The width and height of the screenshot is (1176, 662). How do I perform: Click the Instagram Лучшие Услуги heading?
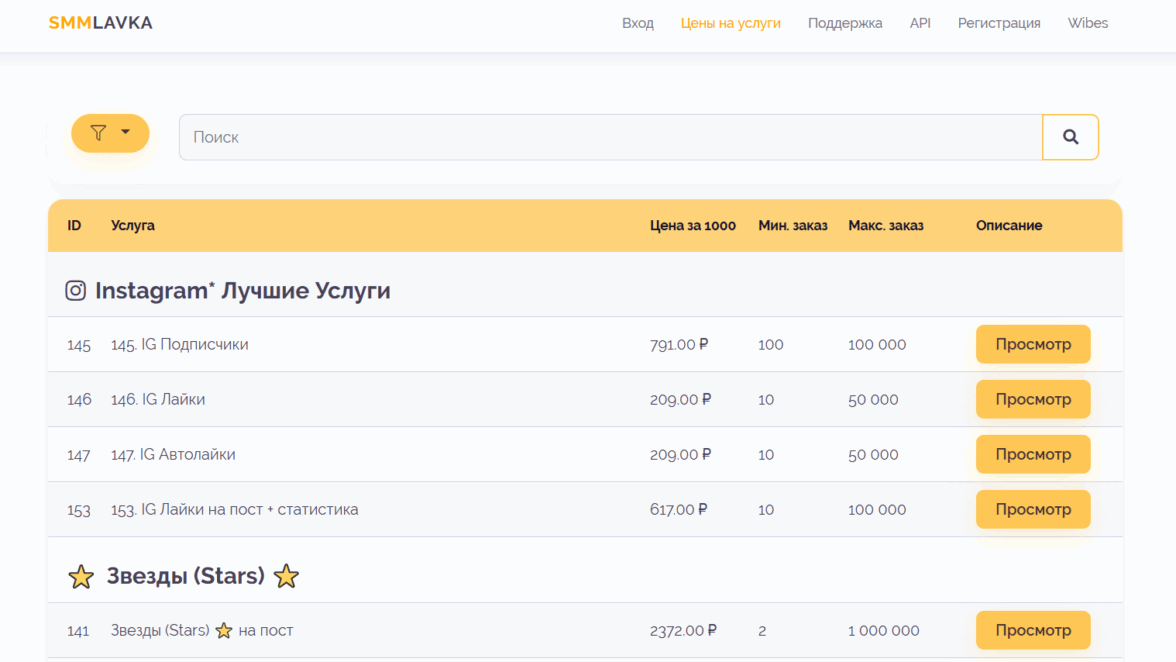click(242, 291)
